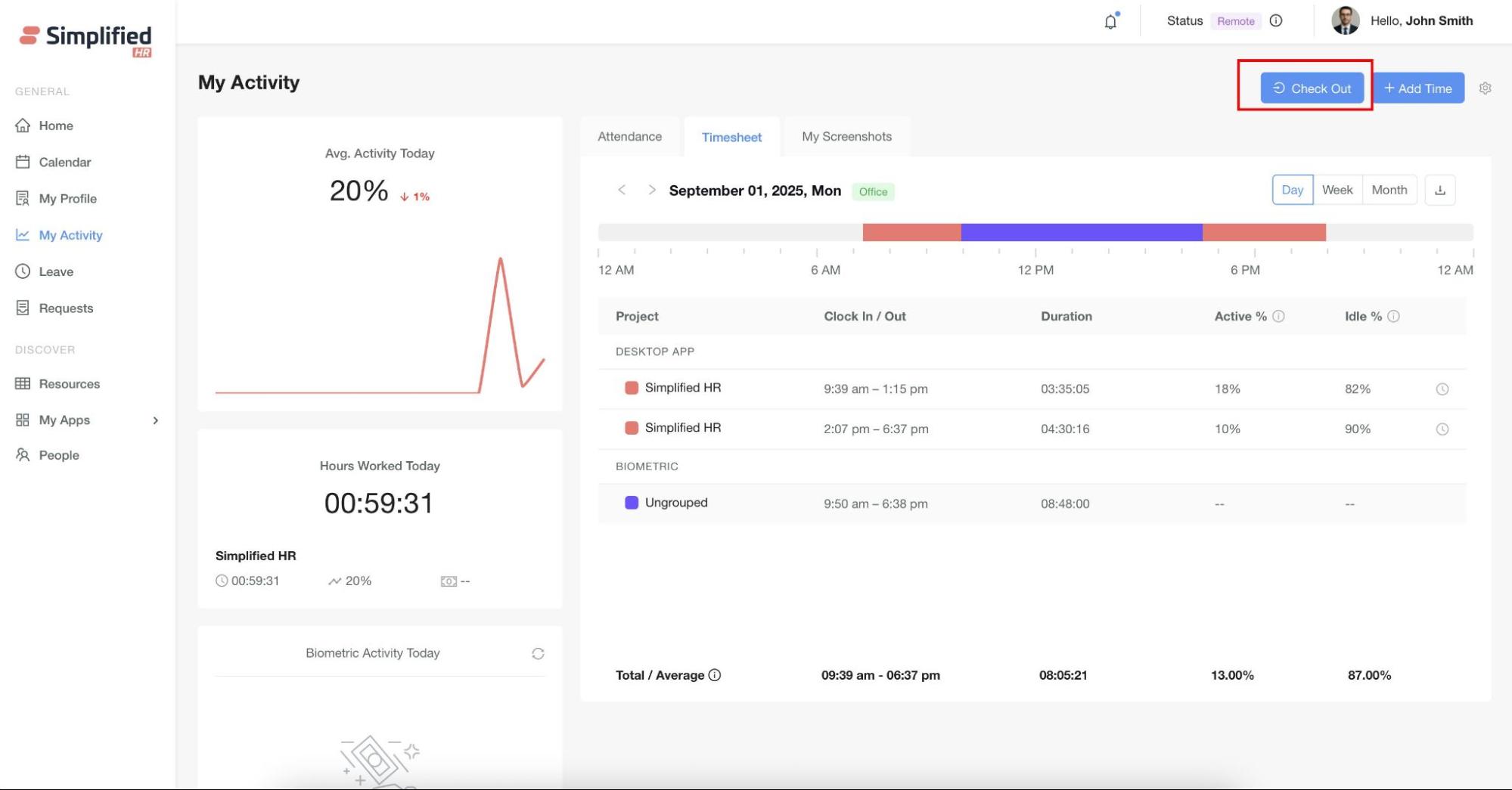This screenshot has height=790, width=1512.
Task: Click the Add Time button
Action: [1418, 88]
